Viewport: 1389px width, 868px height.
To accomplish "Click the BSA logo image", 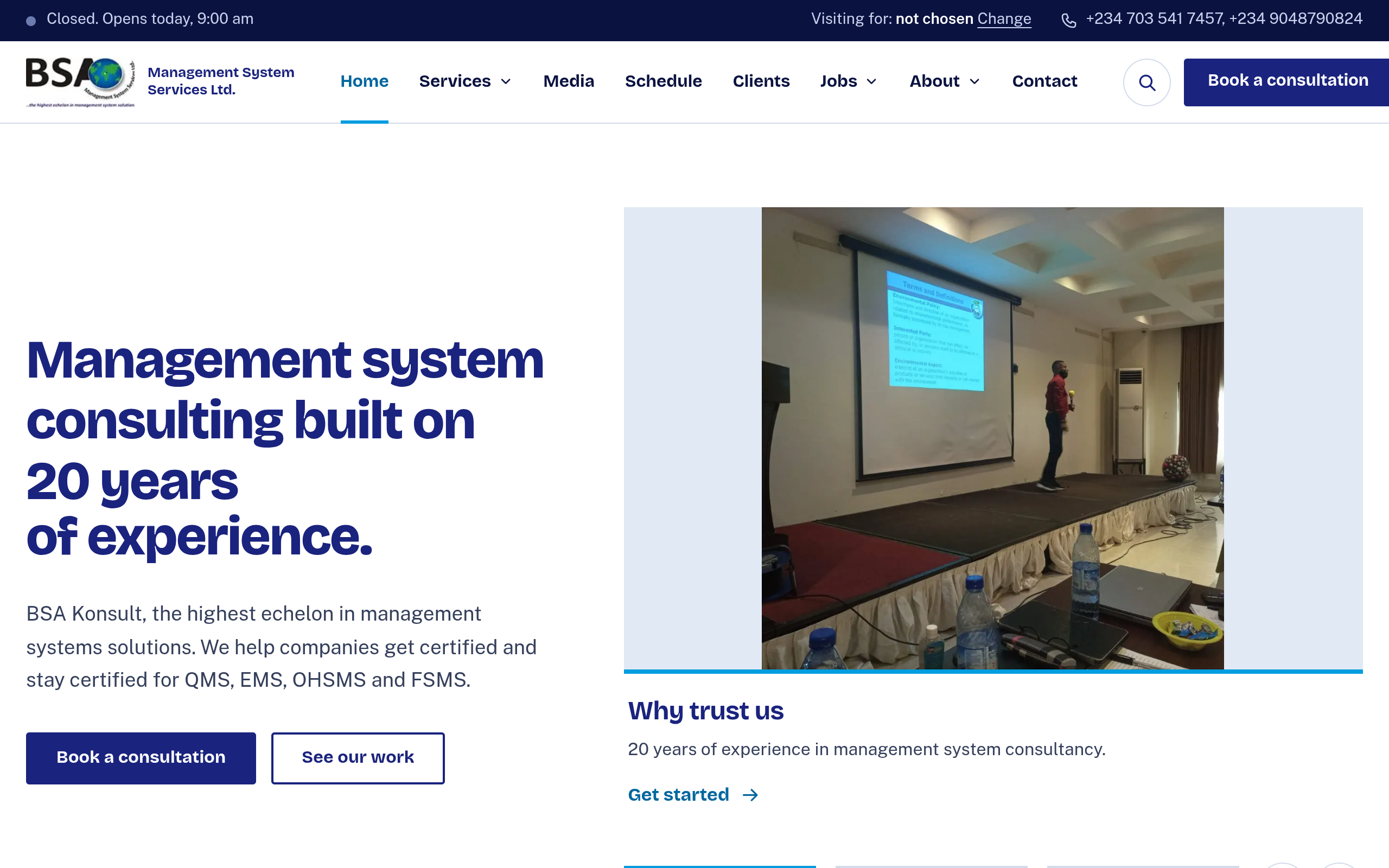I will click(80, 82).
